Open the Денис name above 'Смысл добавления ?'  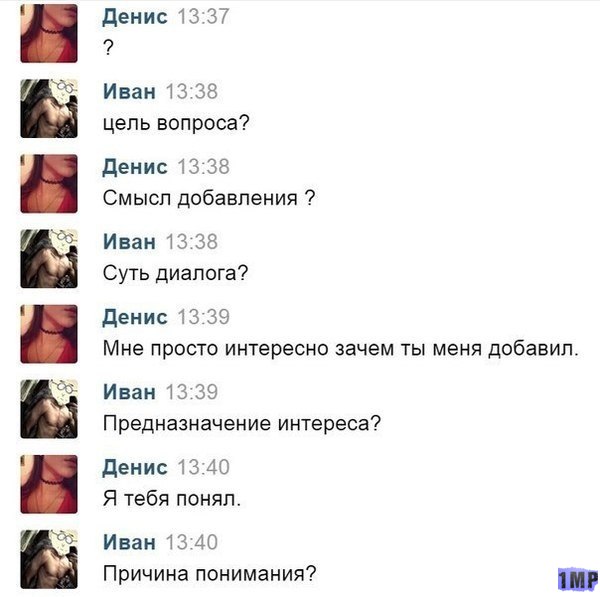click(135, 167)
